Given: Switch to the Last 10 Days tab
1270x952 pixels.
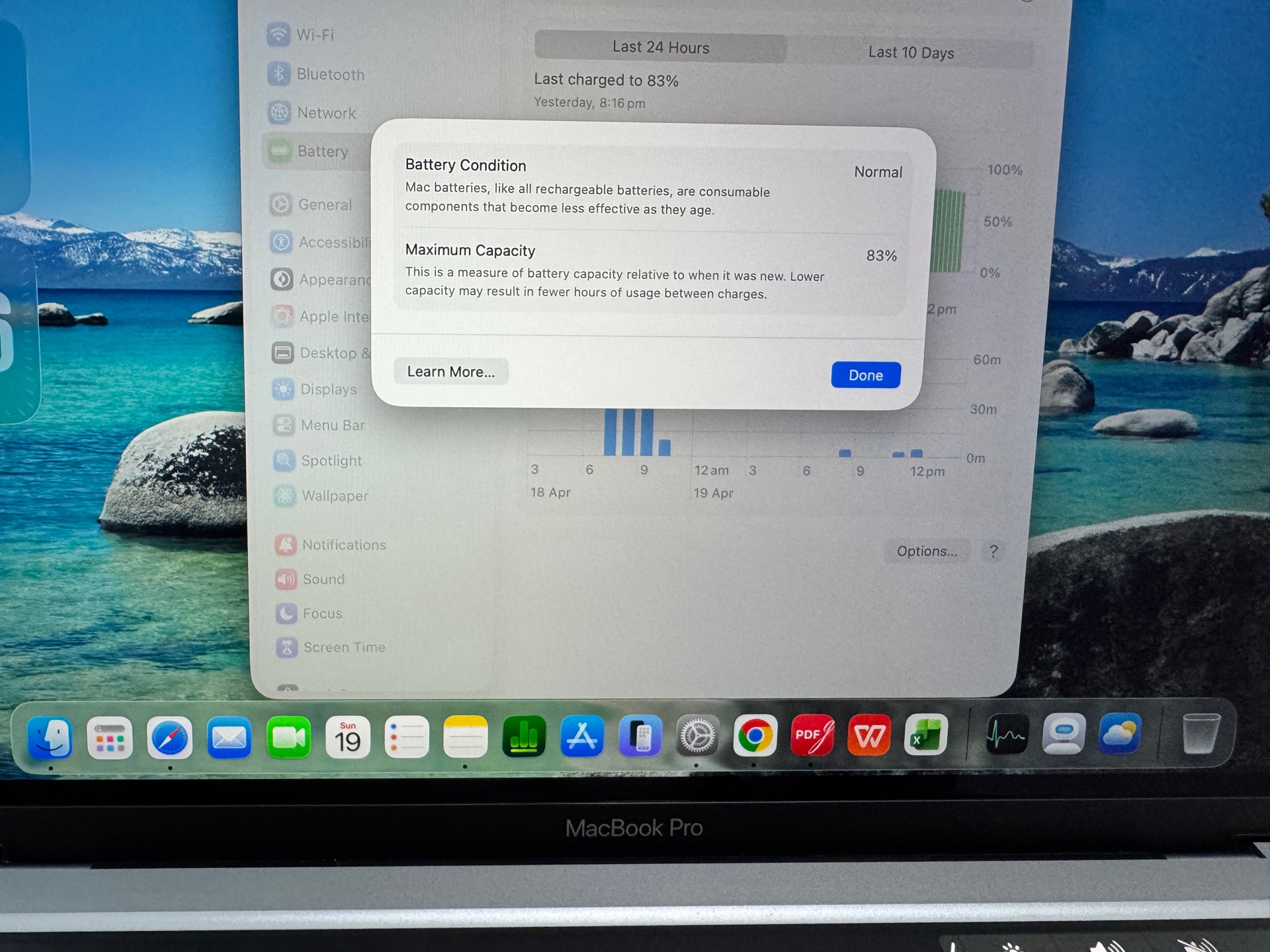Looking at the screenshot, I should (x=911, y=52).
